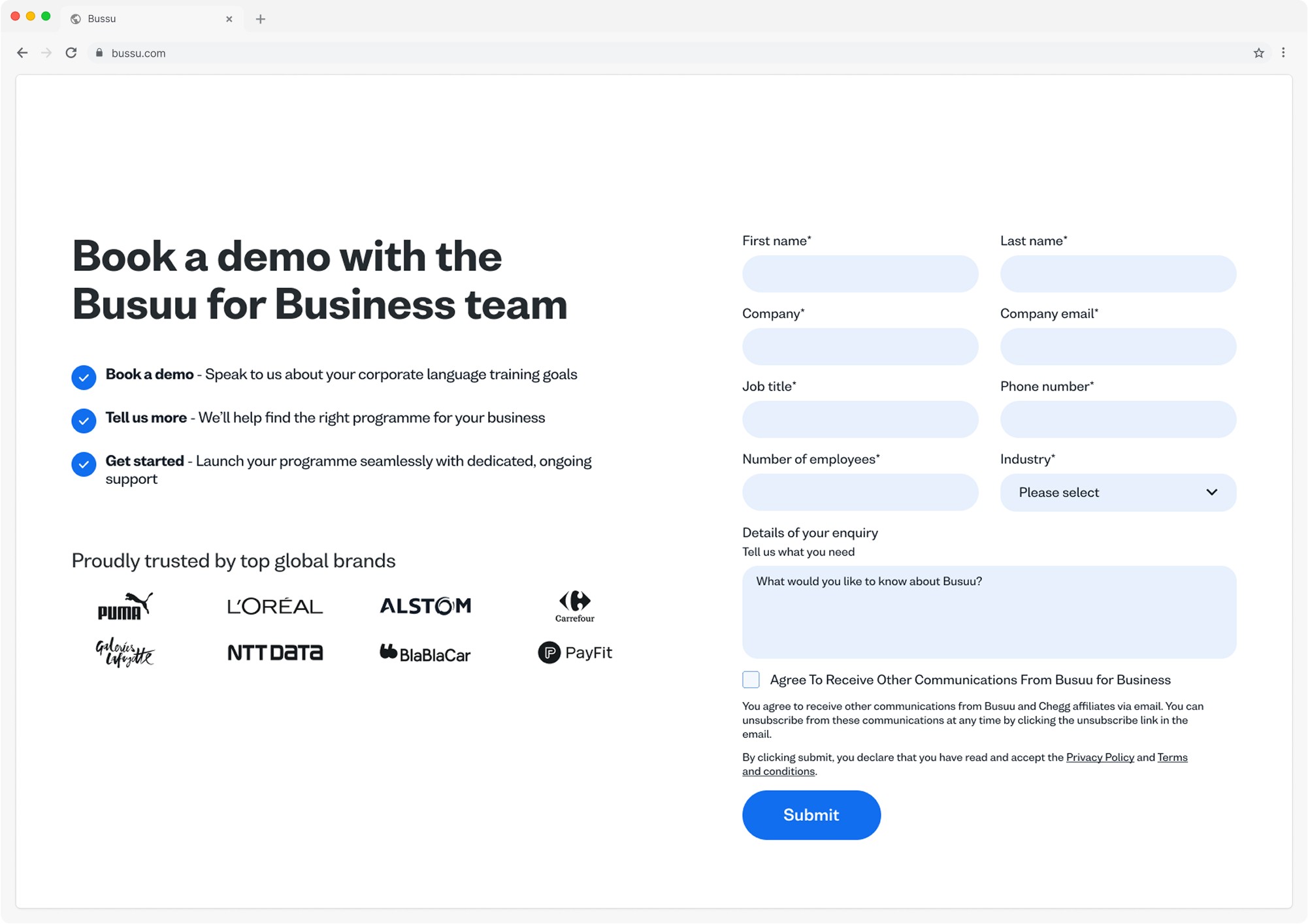Click the Company input field
This screenshot has width=1308, height=924.
point(860,347)
